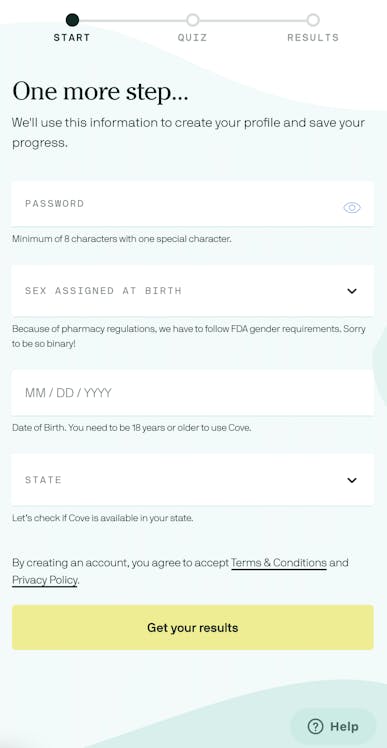
Task: Go to the RESULTS step label
Action: (313, 38)
